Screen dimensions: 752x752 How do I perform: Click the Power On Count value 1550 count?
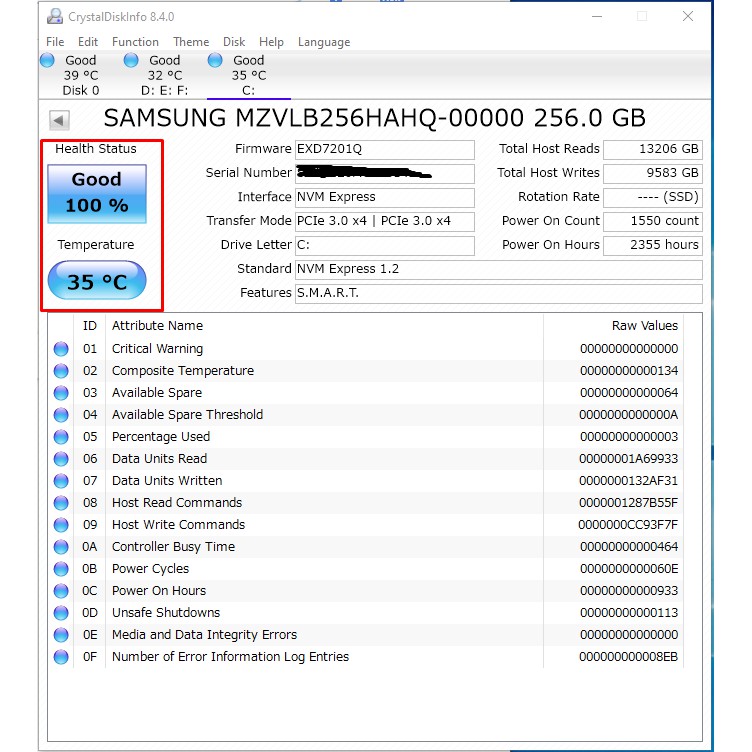tap(653, 221)
